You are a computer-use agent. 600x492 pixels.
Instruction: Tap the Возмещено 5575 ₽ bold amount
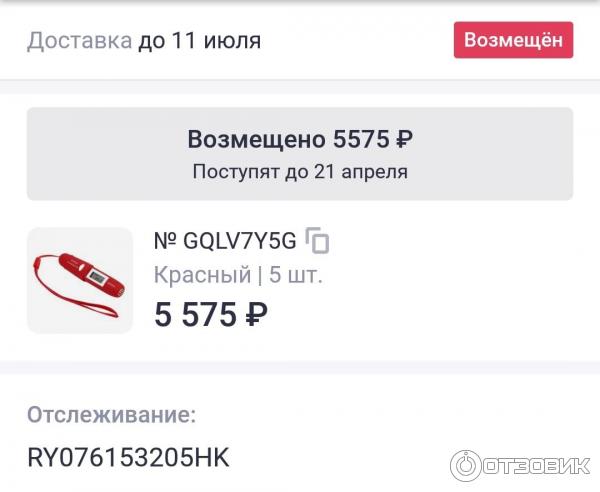[300, 139]
